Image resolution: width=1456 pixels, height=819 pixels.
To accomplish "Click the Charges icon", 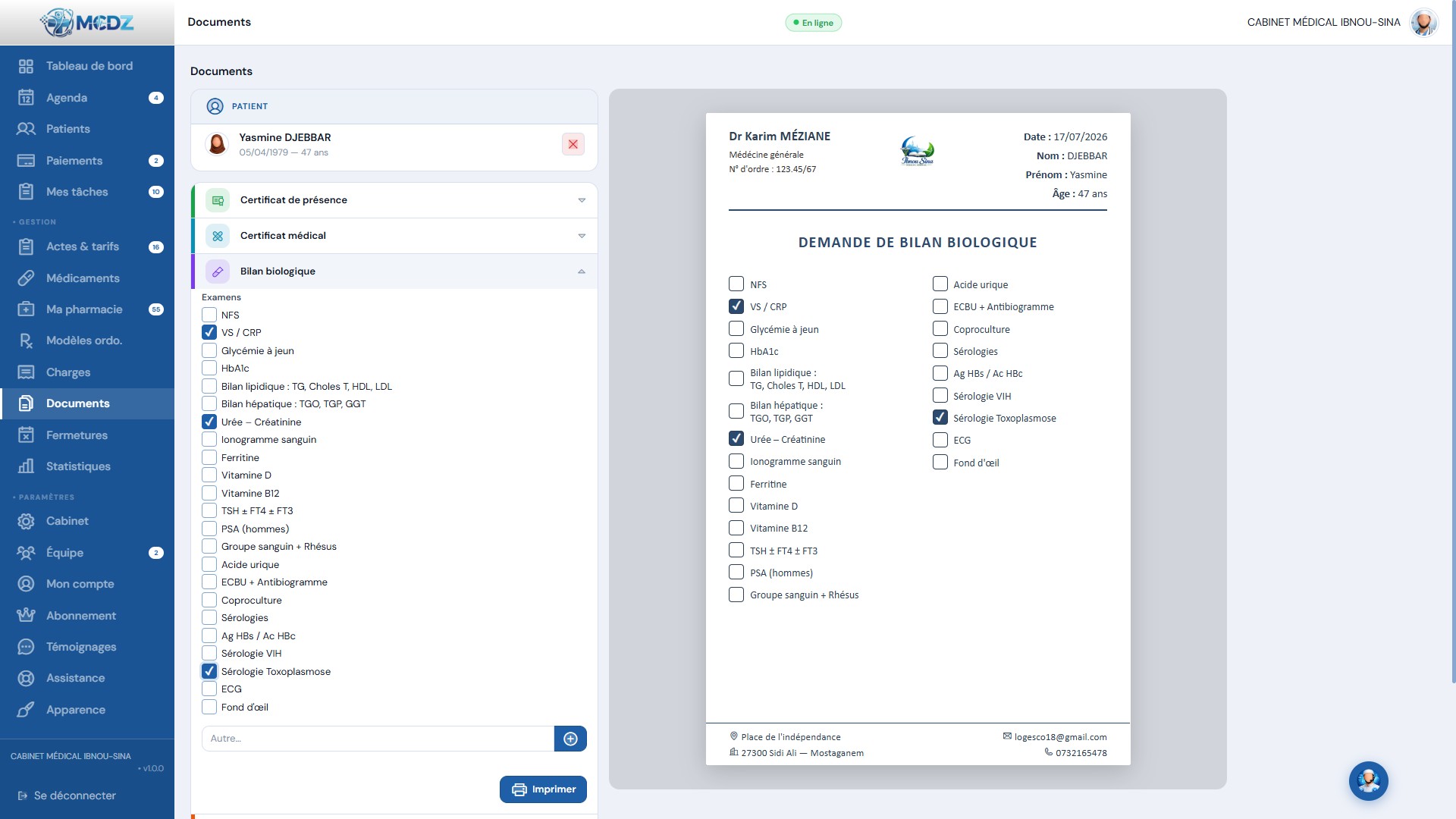I will pyautogui.click(x=26, y=372).
